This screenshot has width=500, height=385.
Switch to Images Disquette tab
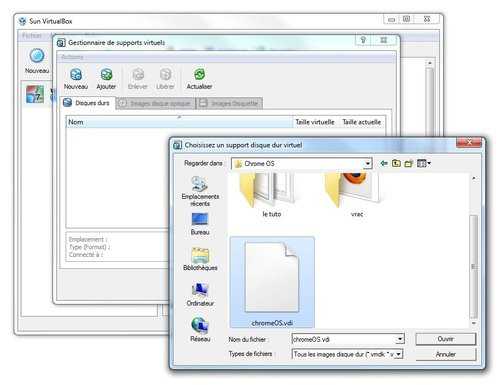[229, 103]
